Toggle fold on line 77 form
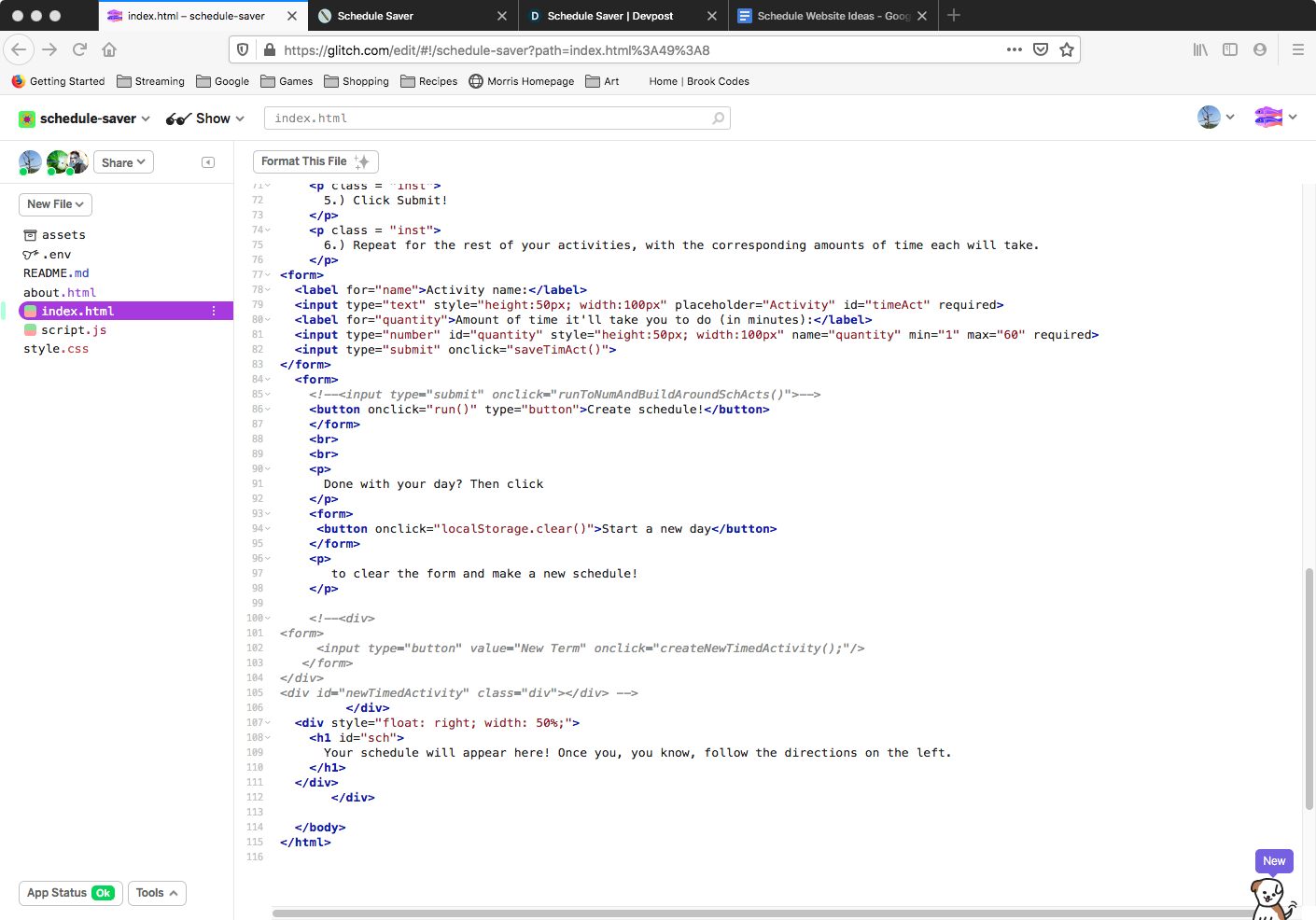The width and height of the screenshot is (1316, 920). (x=268, y=275)
